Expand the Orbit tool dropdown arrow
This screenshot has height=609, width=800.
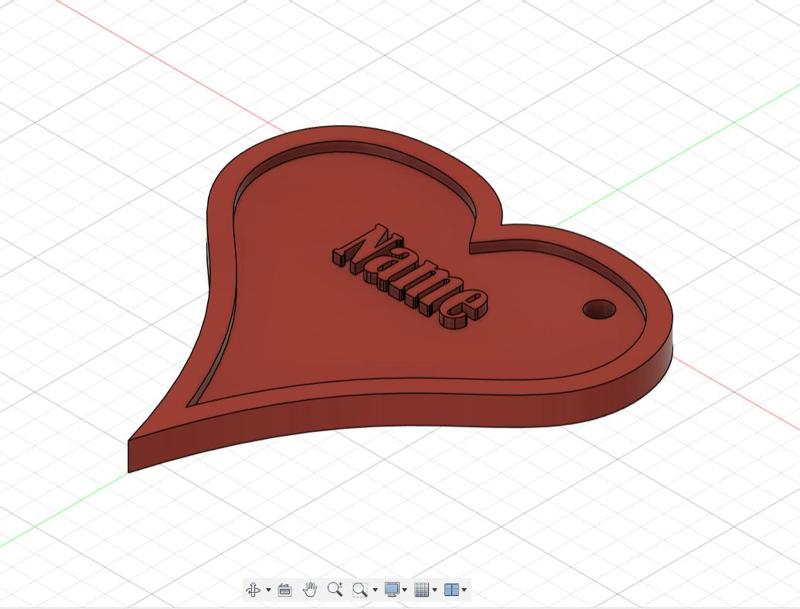pos(267,590)
